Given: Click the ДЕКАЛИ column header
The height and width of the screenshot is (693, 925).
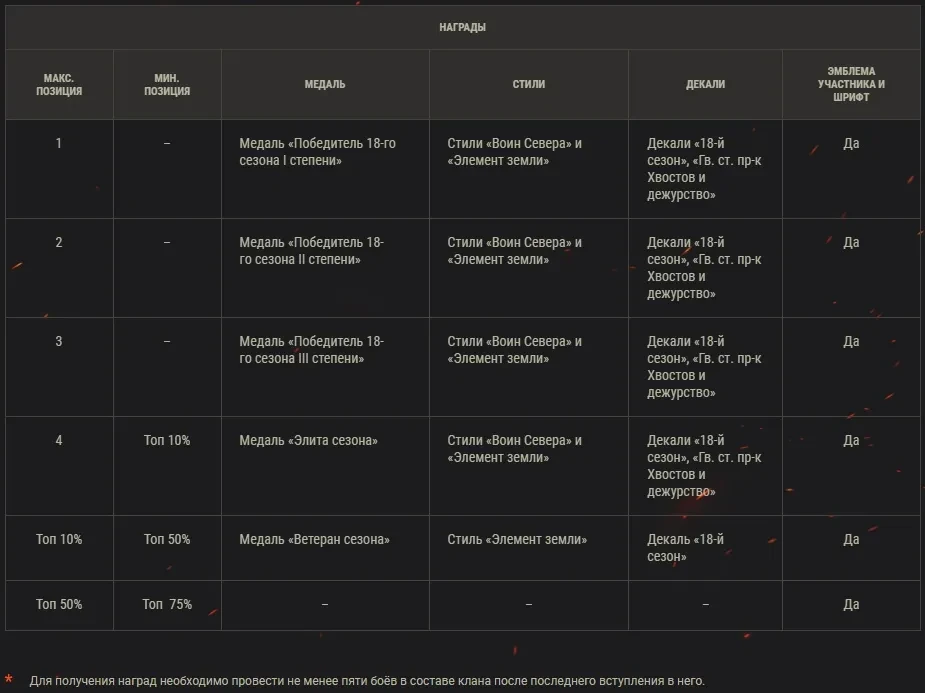Looking at the screenshot, I should (705, 84).
